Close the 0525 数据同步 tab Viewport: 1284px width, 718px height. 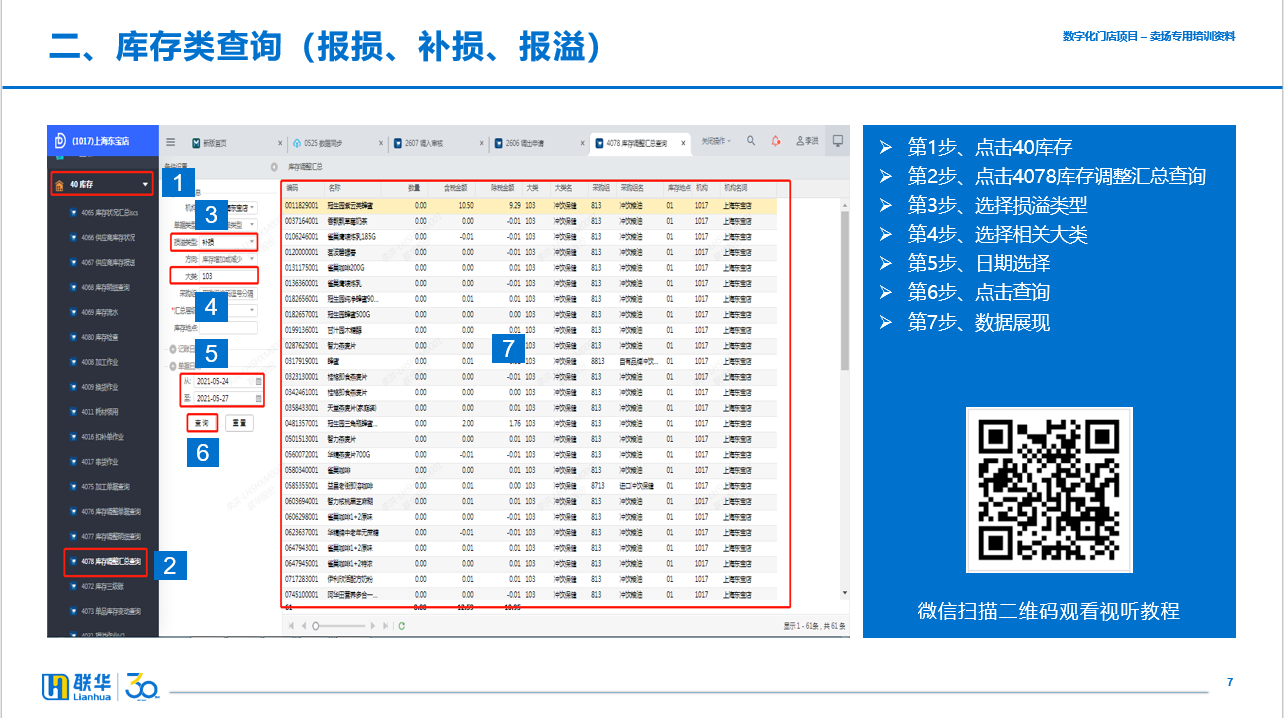point(381,144)
